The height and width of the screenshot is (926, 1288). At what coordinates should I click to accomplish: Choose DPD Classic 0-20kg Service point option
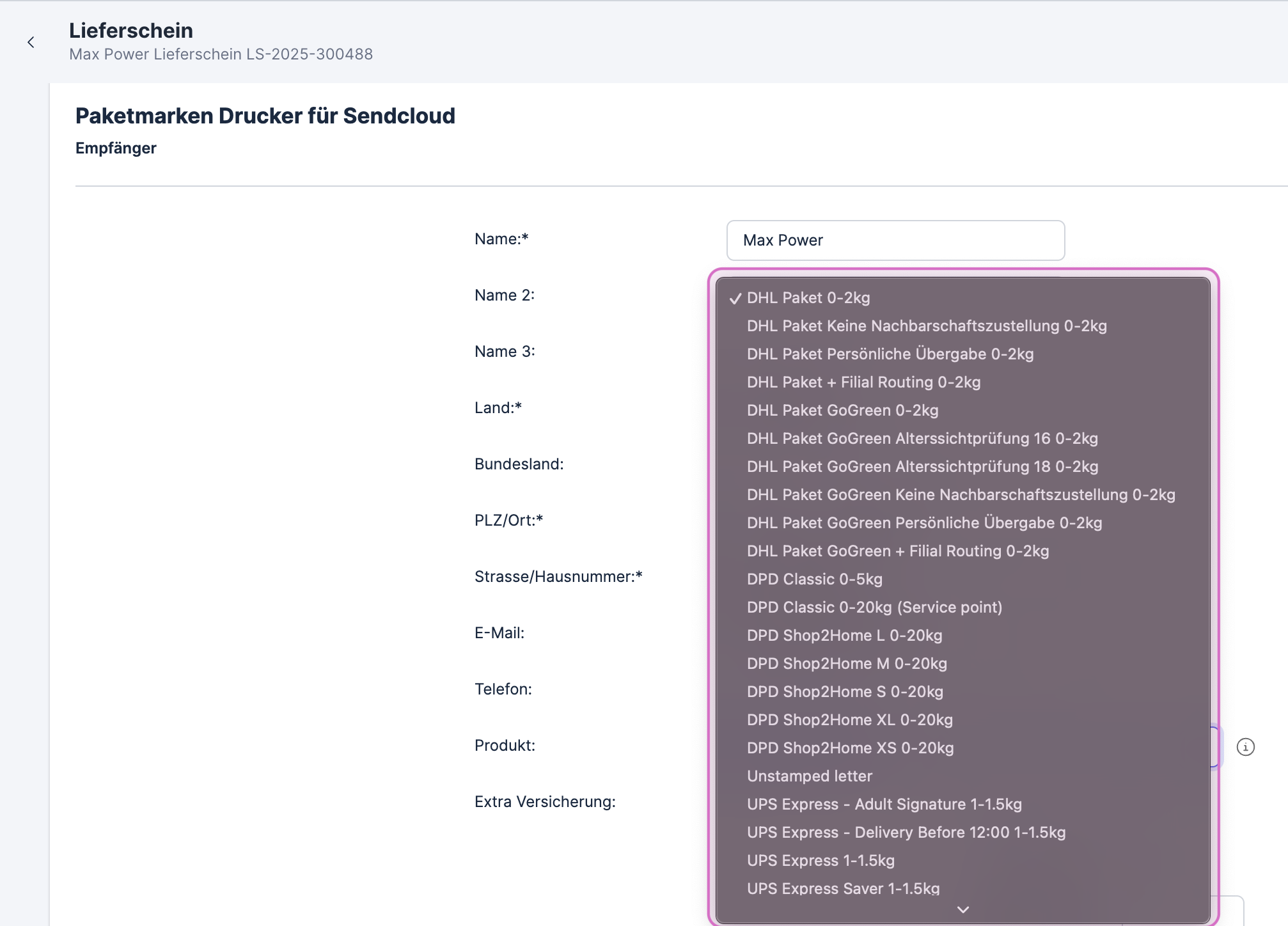coord(874,607)
